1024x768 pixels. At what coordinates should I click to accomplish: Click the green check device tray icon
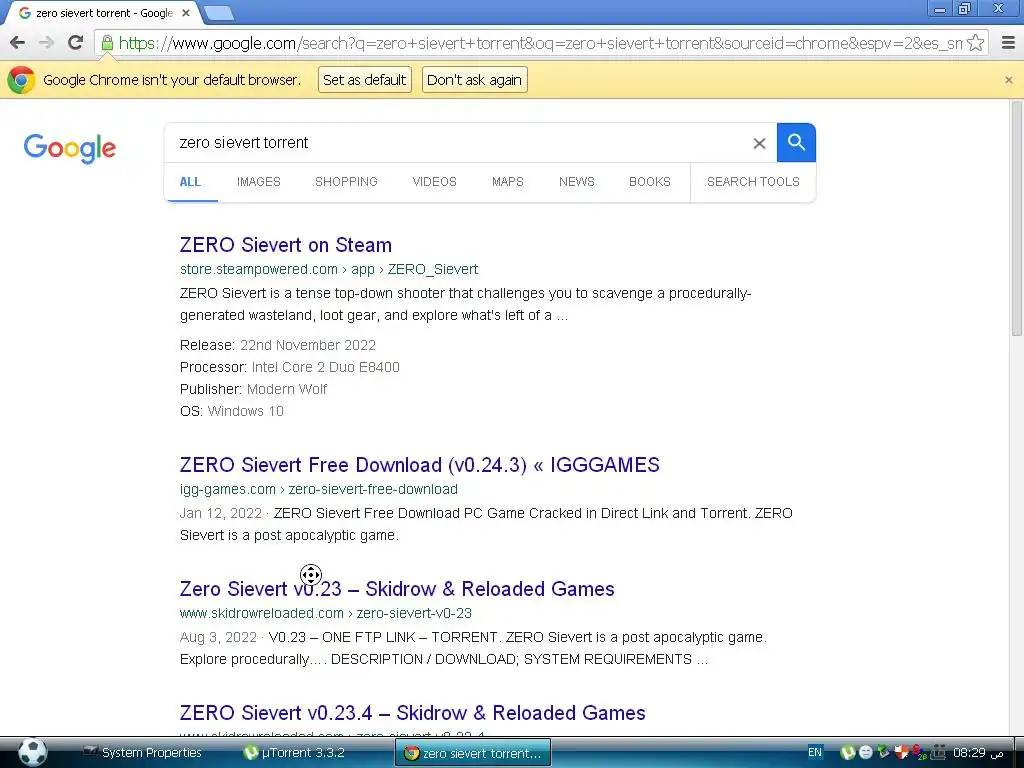(883, 752)
